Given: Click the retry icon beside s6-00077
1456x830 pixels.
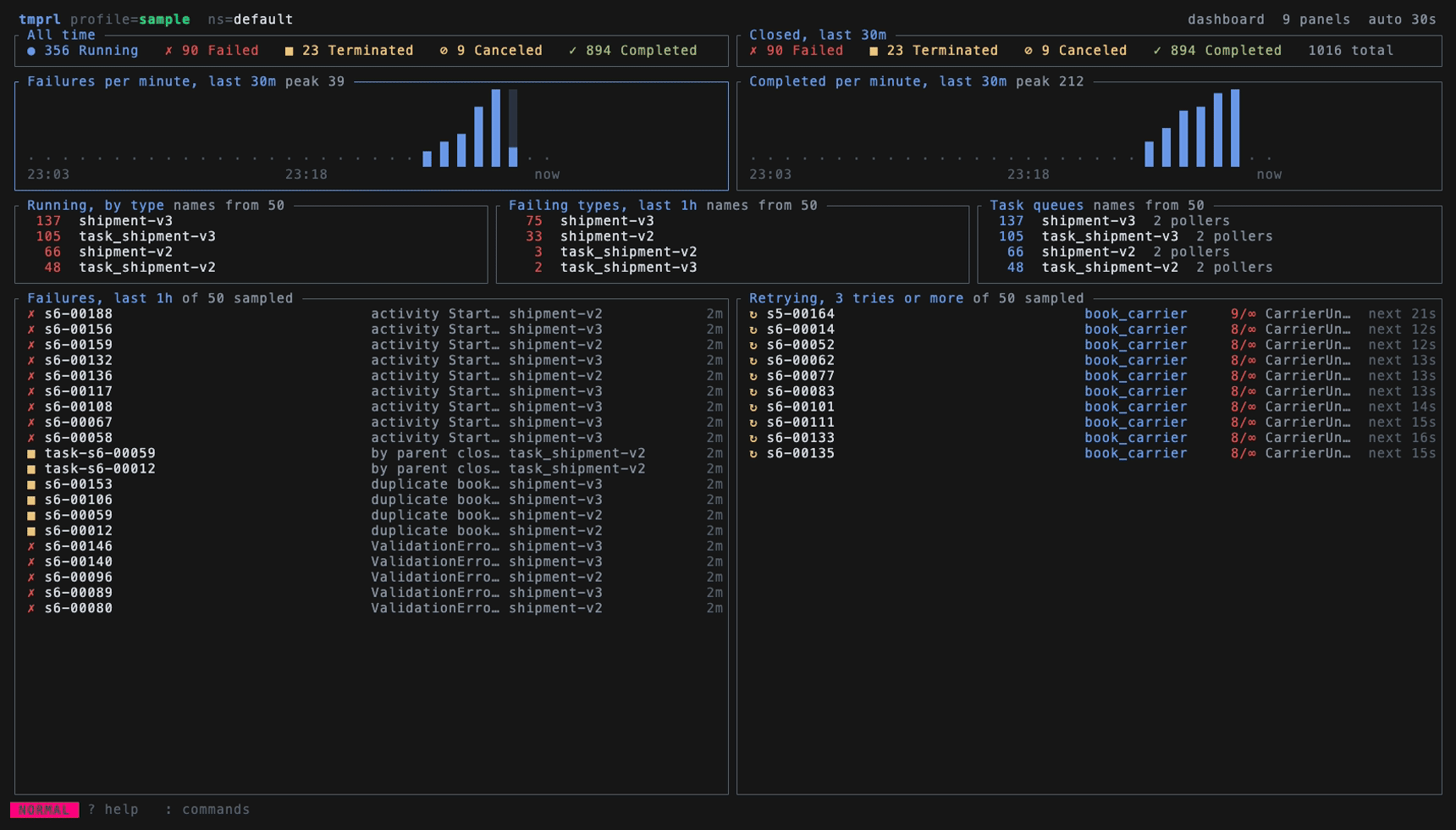Looking at the screenshot, I should coord(753,376).
